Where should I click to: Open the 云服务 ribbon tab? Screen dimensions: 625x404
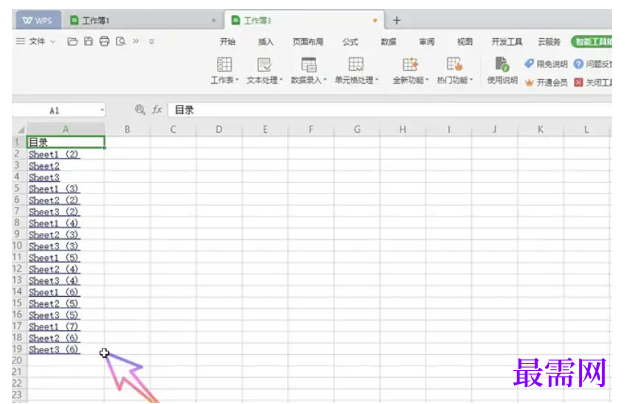pos(549,41)
